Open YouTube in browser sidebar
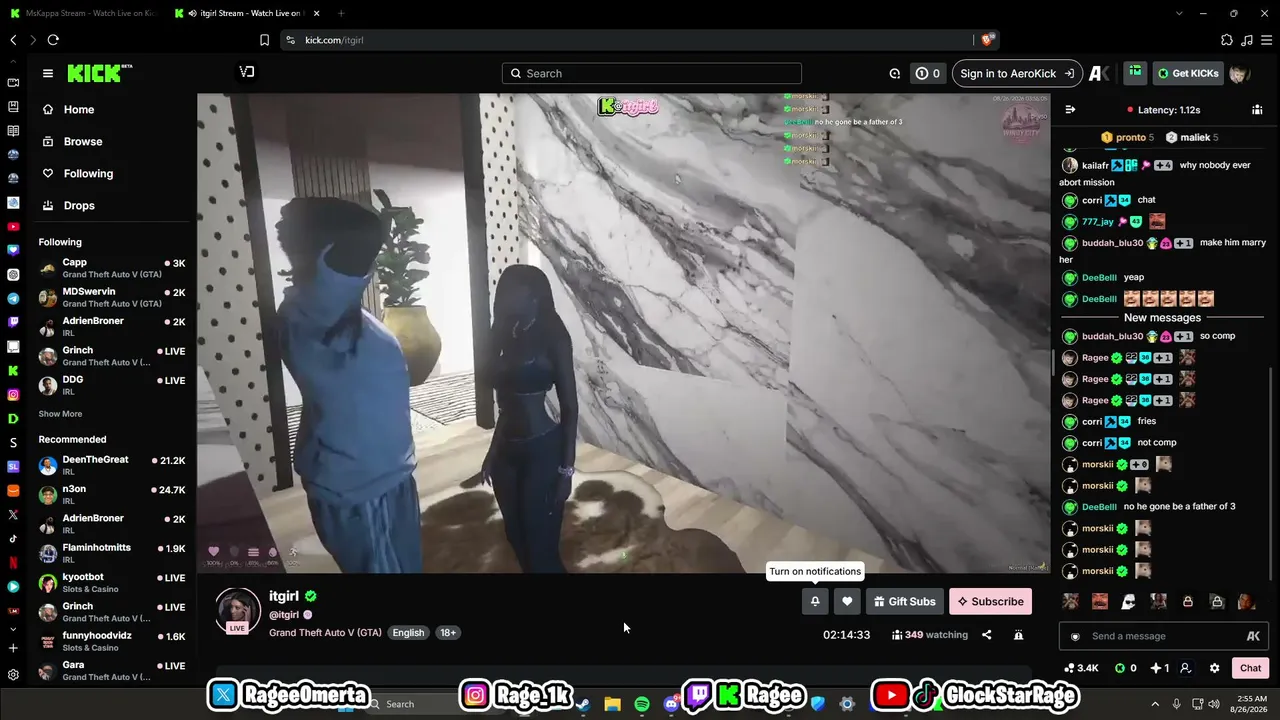Viewport: 1280px width, 720px height. pyautogui.click(x=13, y=227)
